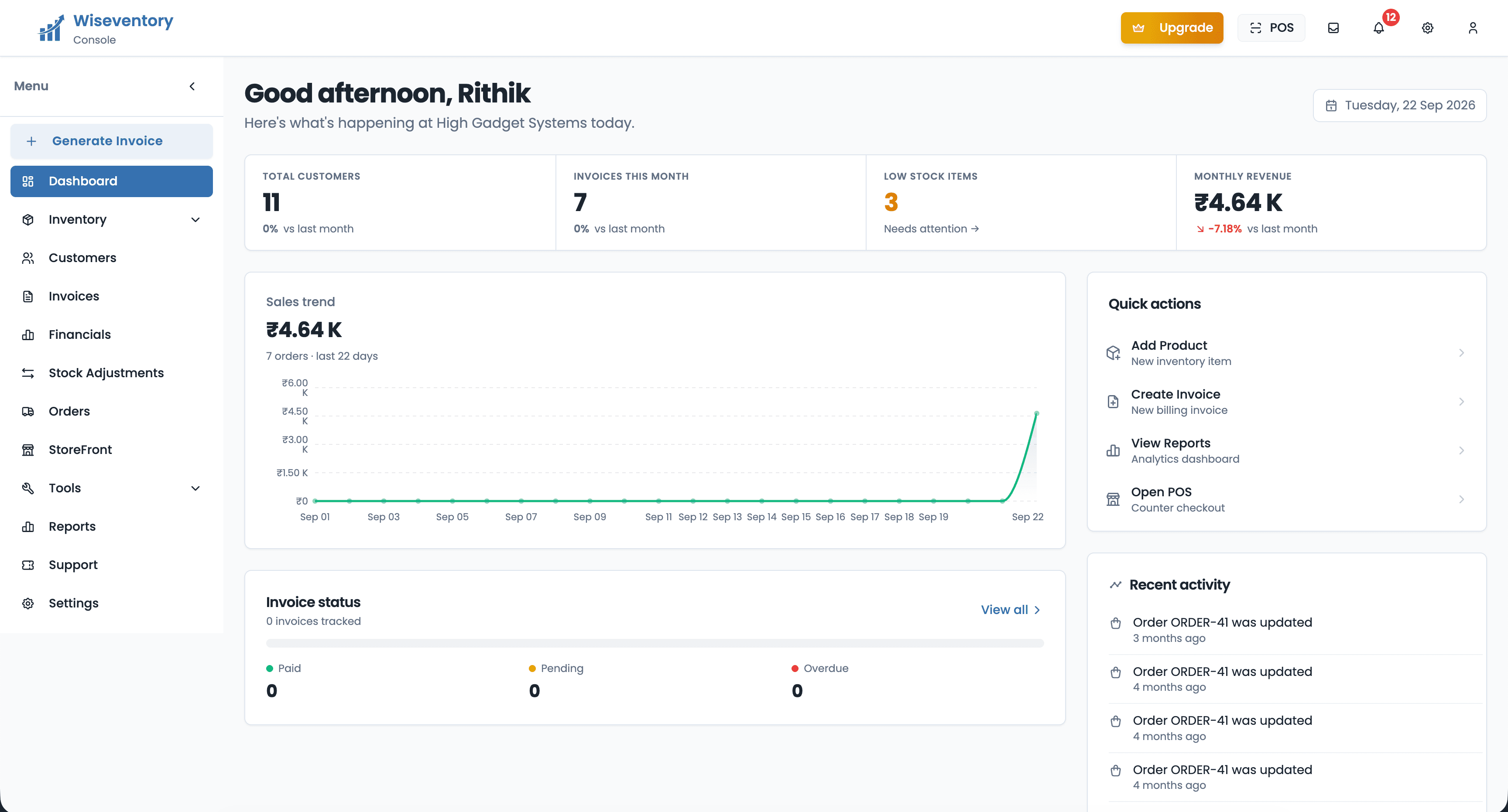The image size is (1508, 812).
Task: Click the Total Customers stat card
Action: [401, 202]
